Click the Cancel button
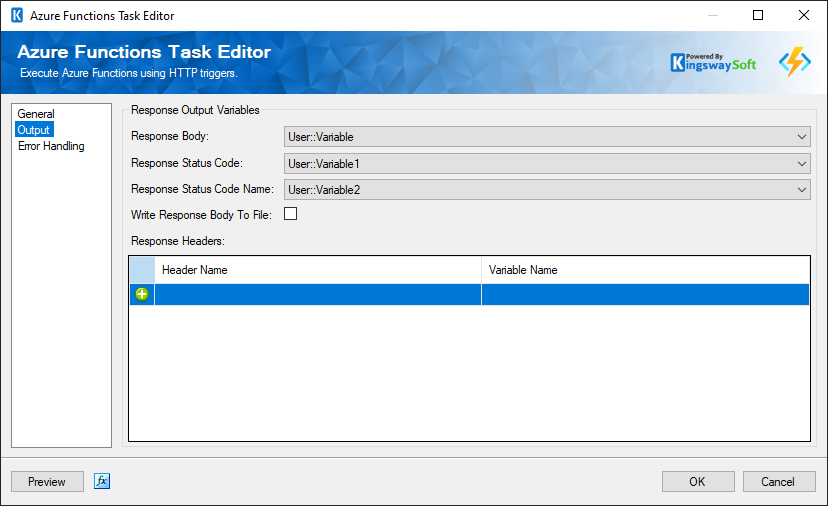The image size is (828, 506). 778,482
